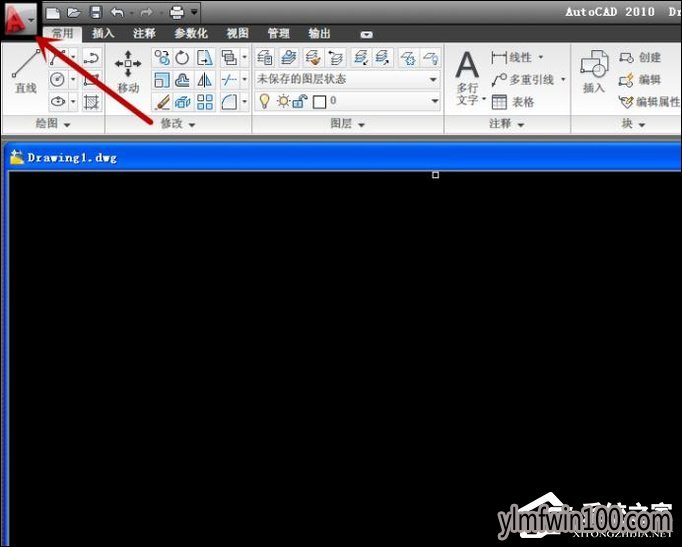Click the Mirror tool icon
Image resolution: width=682 pixels, height=547 pixels.
pos(204,80)
